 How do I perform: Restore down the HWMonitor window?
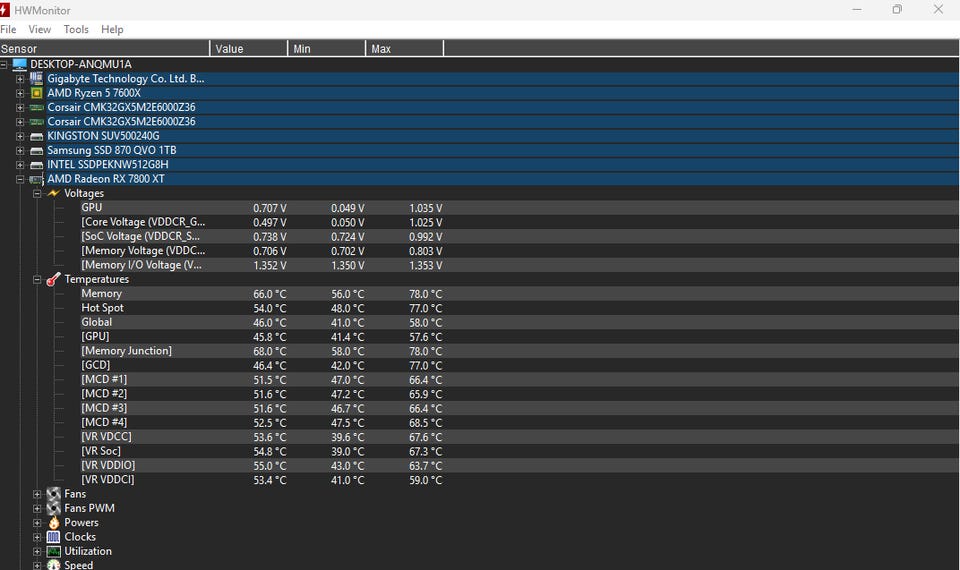tap(897, 9)
